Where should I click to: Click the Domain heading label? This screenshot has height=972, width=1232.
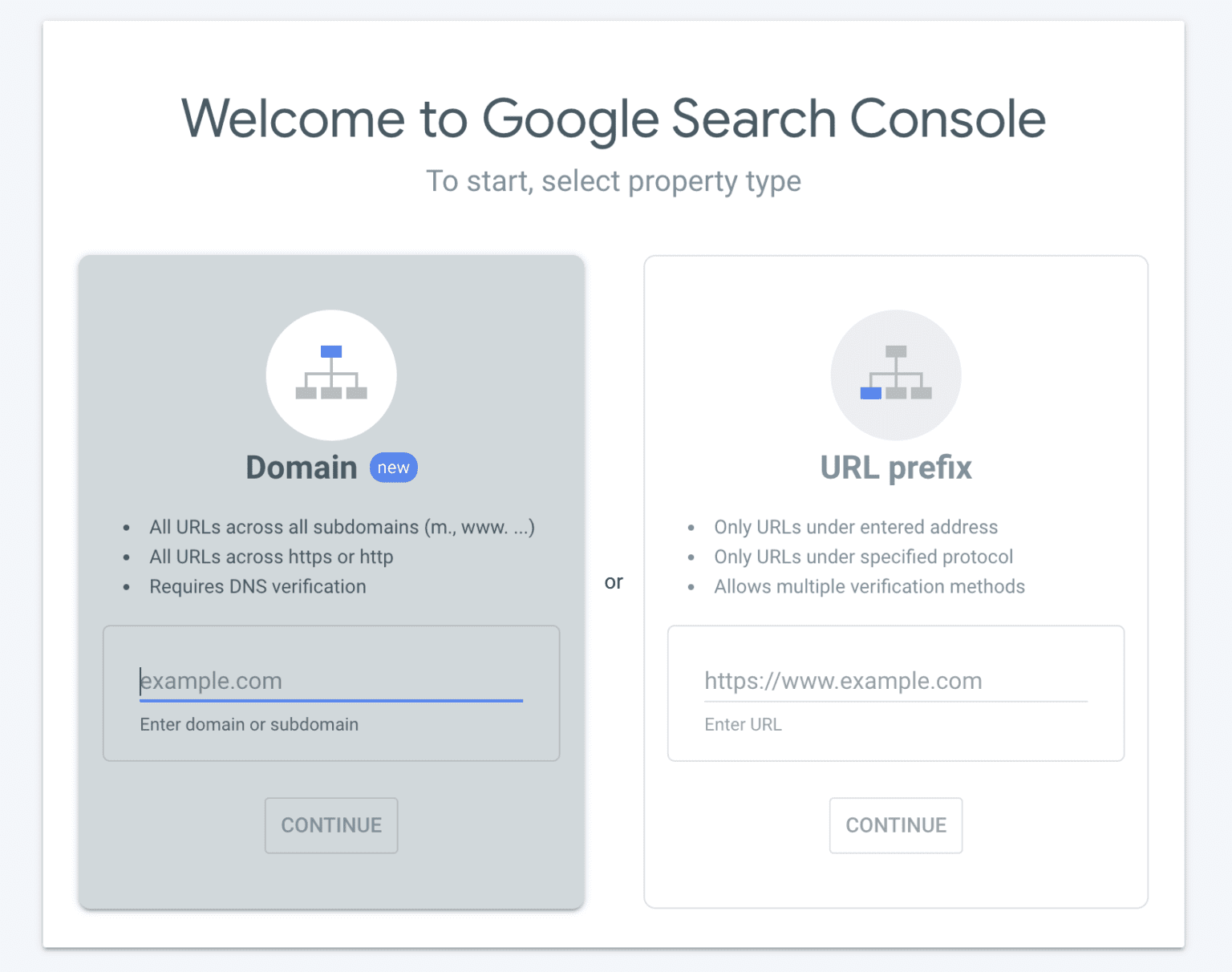point(301,467)
